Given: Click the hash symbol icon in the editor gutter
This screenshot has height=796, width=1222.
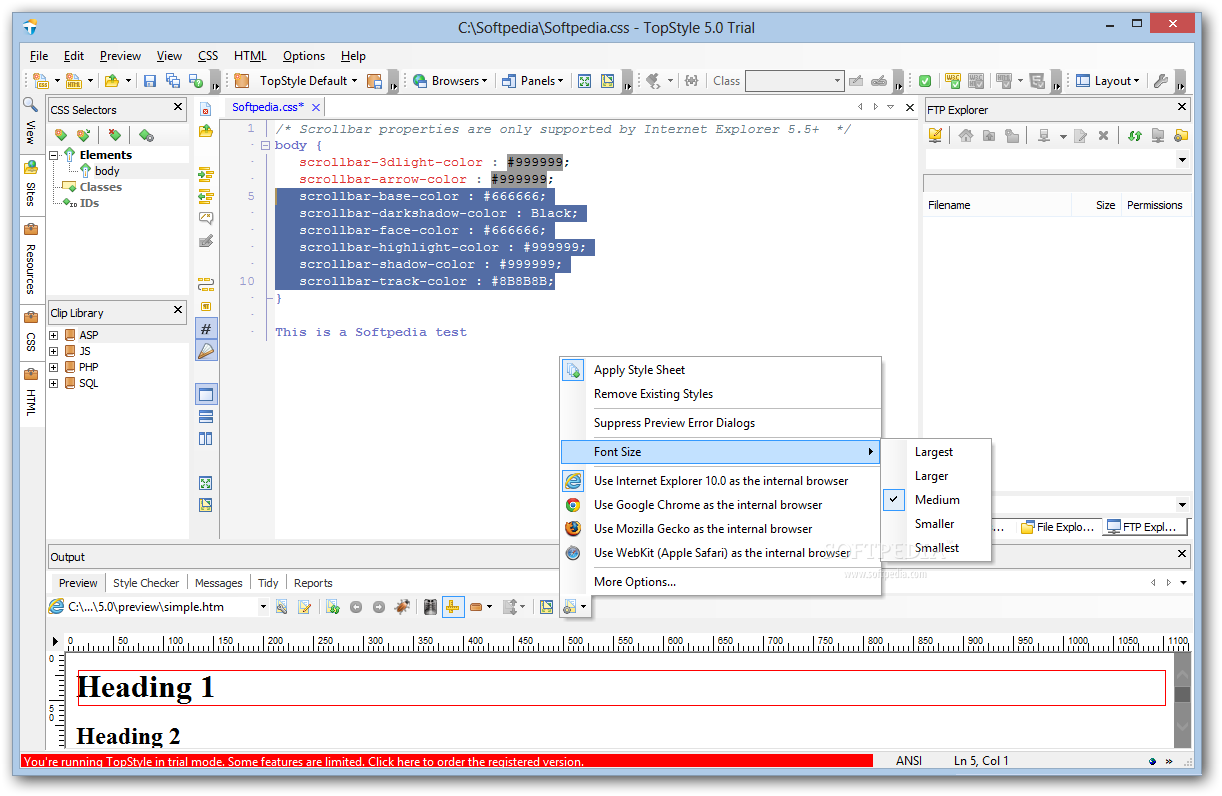Looking at the screenshot, I should (206, 328).
